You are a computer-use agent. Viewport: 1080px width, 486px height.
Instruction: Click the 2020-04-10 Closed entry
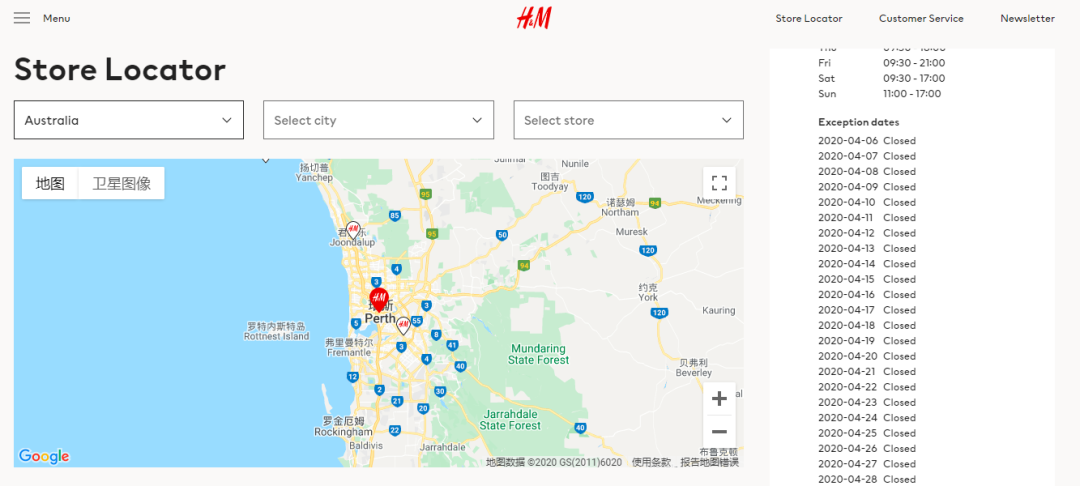(866, 202)
